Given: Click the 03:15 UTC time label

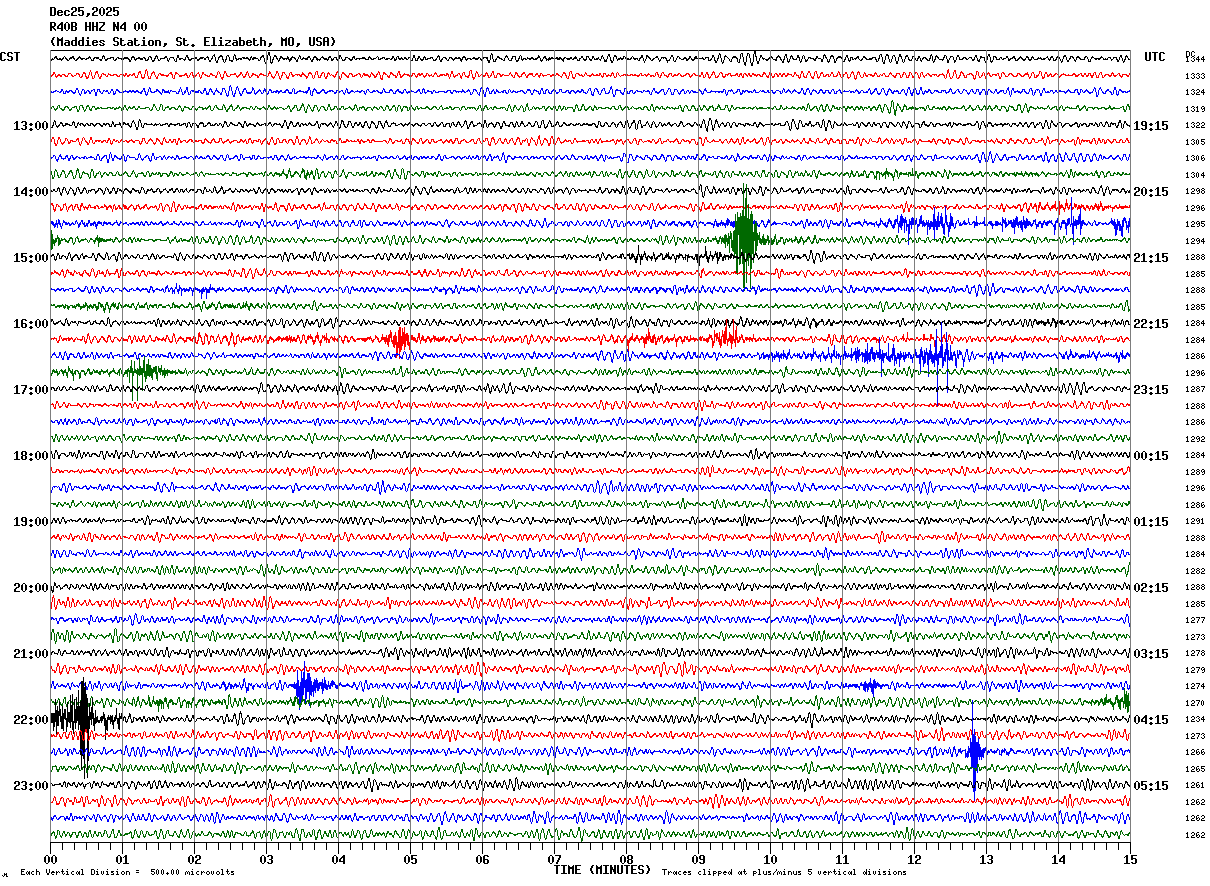Looking at the screenshot, I should [1151, 654].
